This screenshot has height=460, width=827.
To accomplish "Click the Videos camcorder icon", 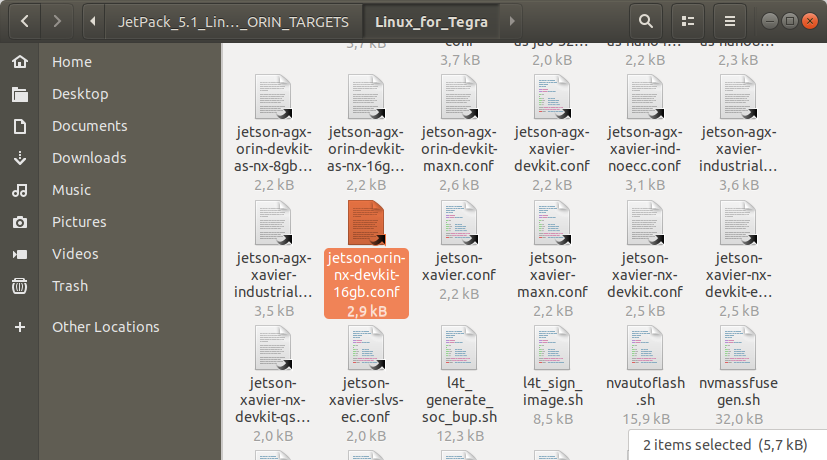I will coord(20,255).
